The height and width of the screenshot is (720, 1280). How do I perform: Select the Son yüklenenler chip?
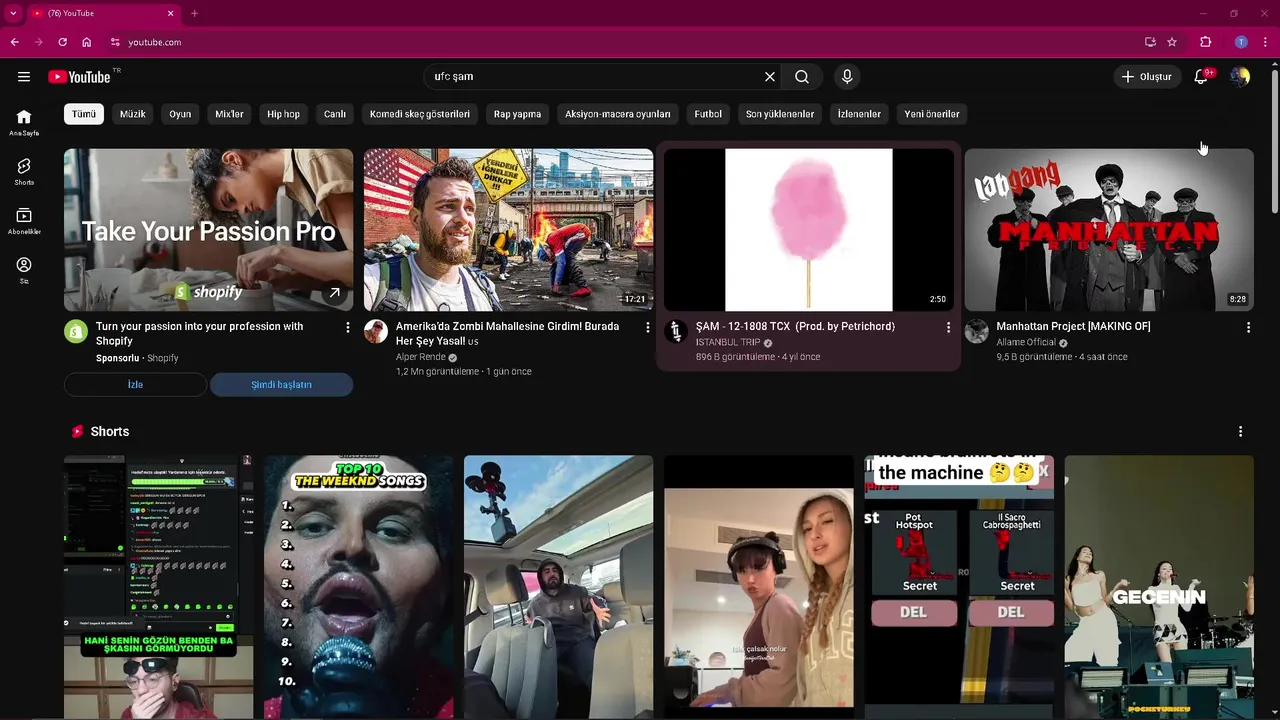(780, 114)
